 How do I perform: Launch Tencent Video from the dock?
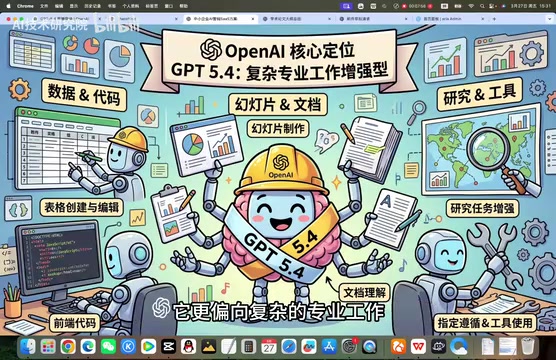pyautogui.click(x=149, y=346)
